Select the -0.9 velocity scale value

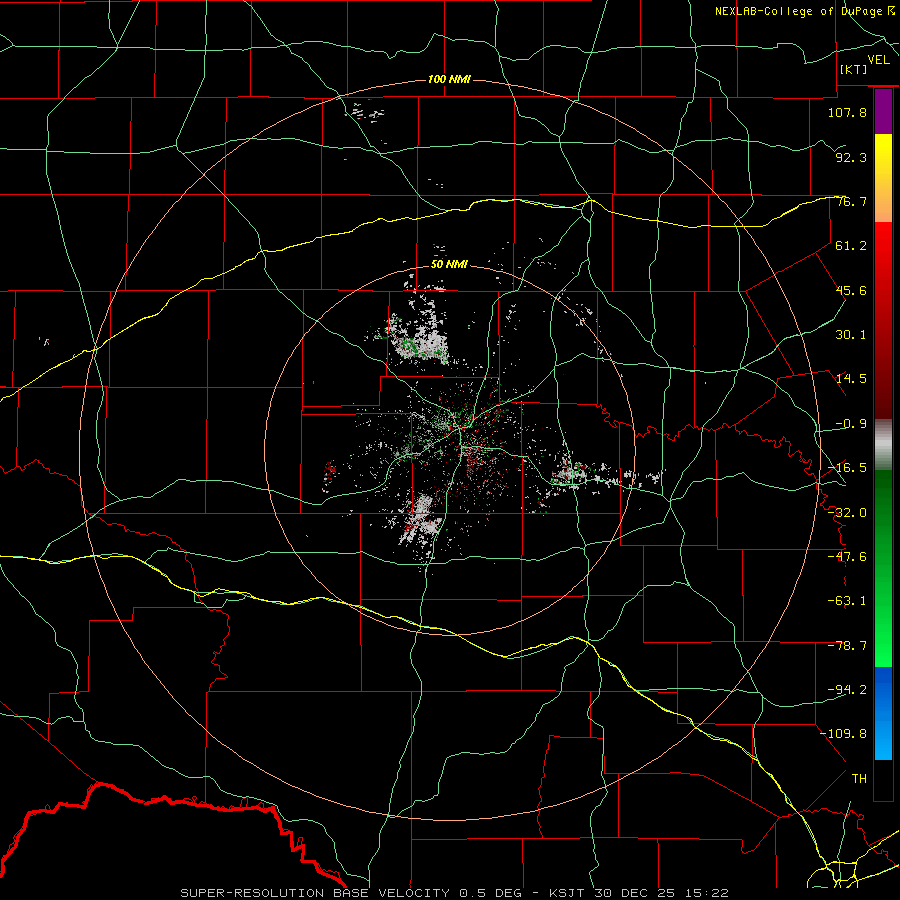pyautogui.click(x=851, y=424)
